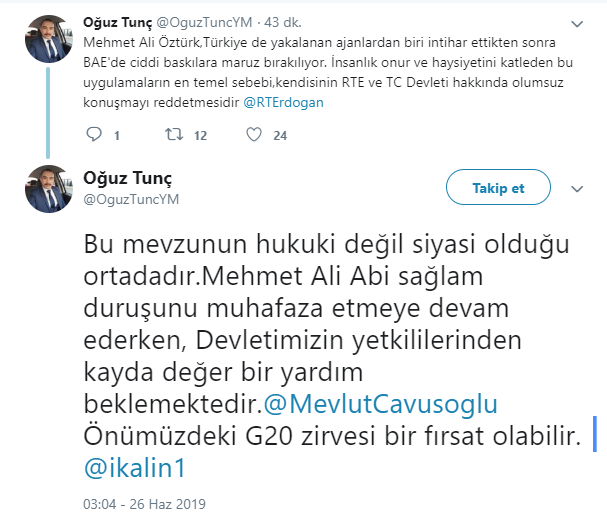Click the profile avatar on first tweet
This screenshot has height=514, width=607.
click(47, 36)
